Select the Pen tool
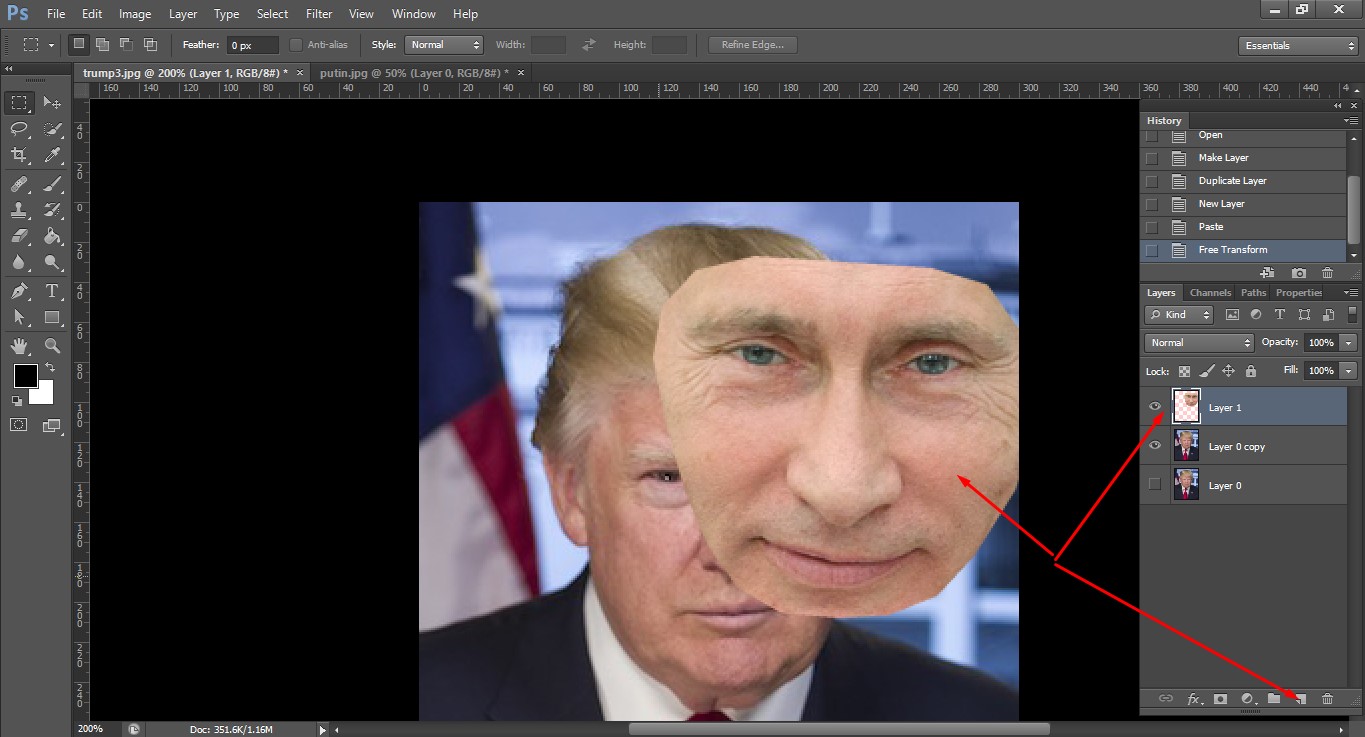 point(19,291)
